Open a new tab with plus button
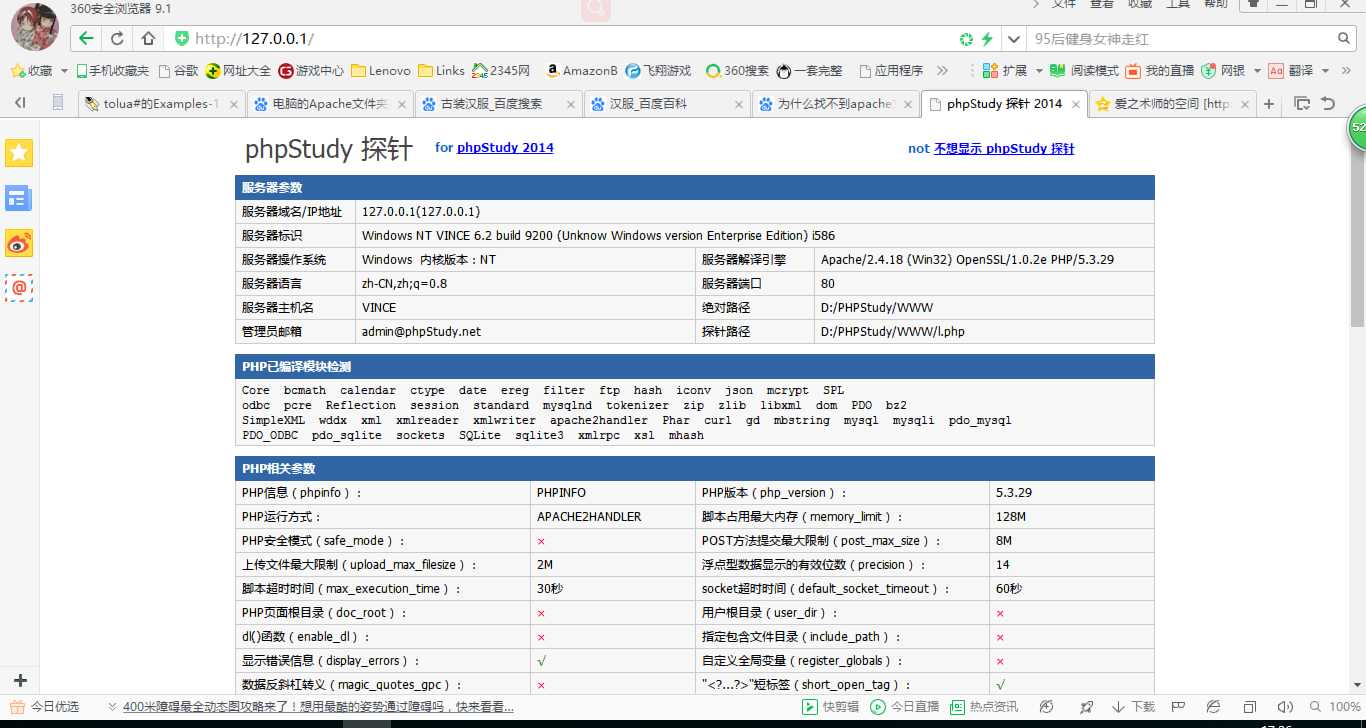 pos(1269,103)
